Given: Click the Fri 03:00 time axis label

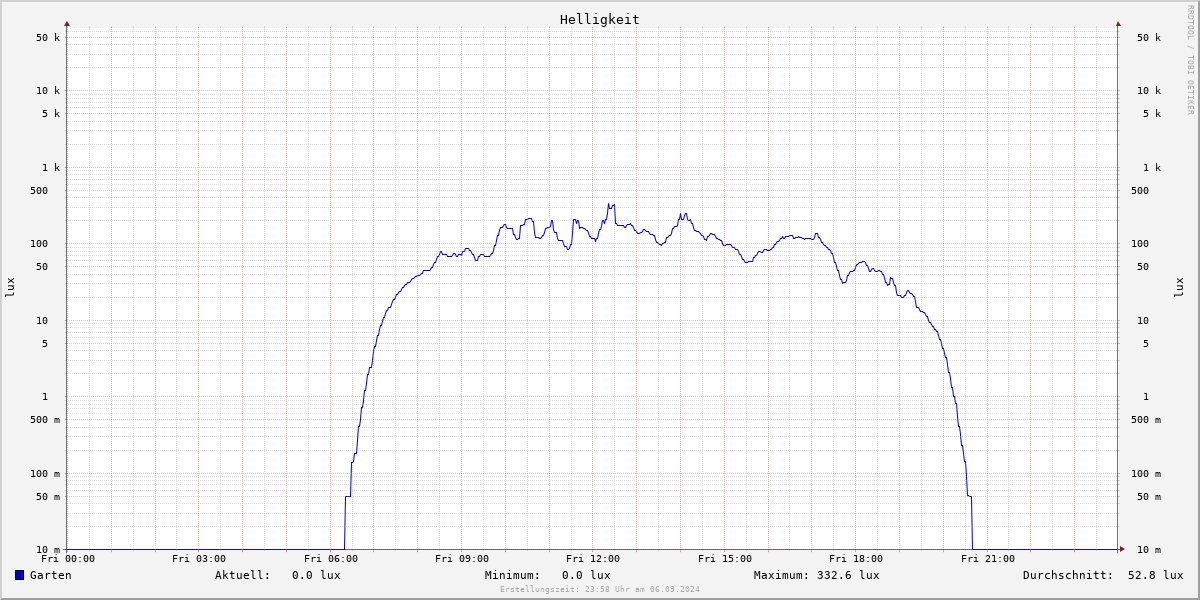Looking at the screenshot, I should [199, 559].
